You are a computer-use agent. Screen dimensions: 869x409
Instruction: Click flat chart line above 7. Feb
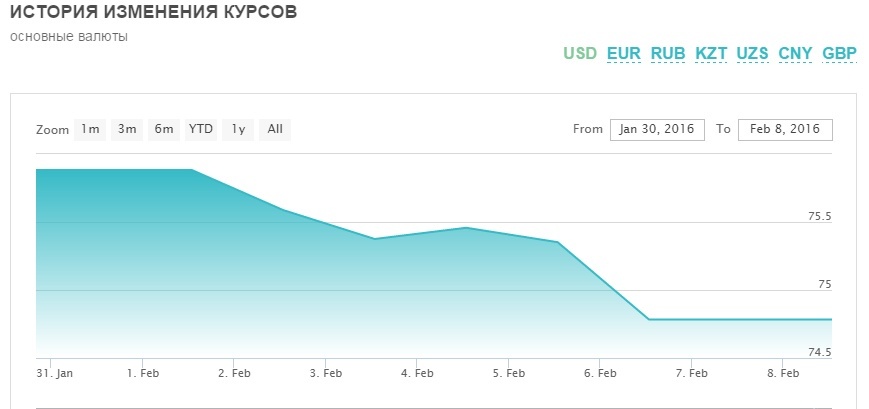pos(691,319)
